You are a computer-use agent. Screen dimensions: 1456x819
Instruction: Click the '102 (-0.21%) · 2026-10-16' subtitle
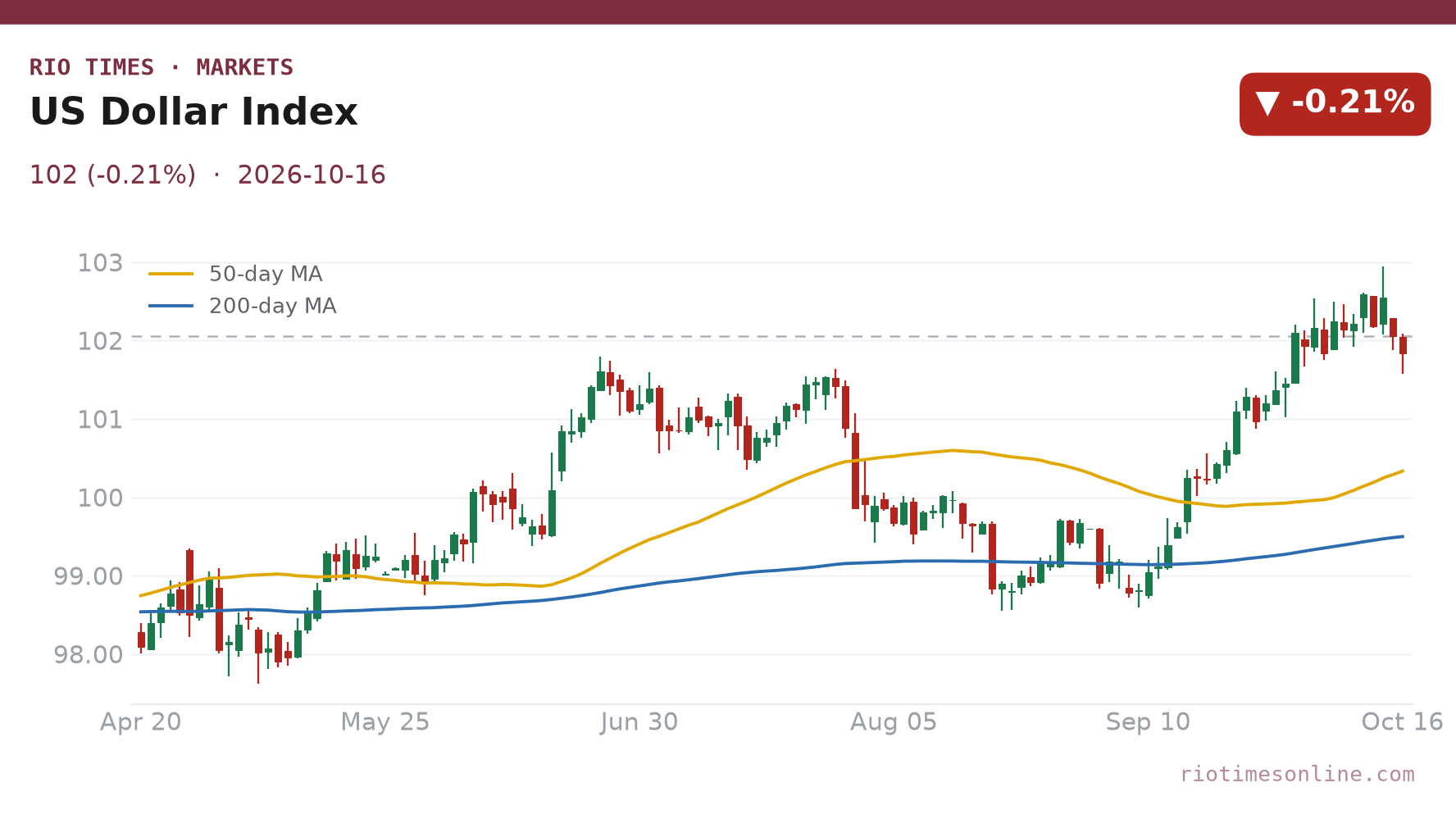207,175
